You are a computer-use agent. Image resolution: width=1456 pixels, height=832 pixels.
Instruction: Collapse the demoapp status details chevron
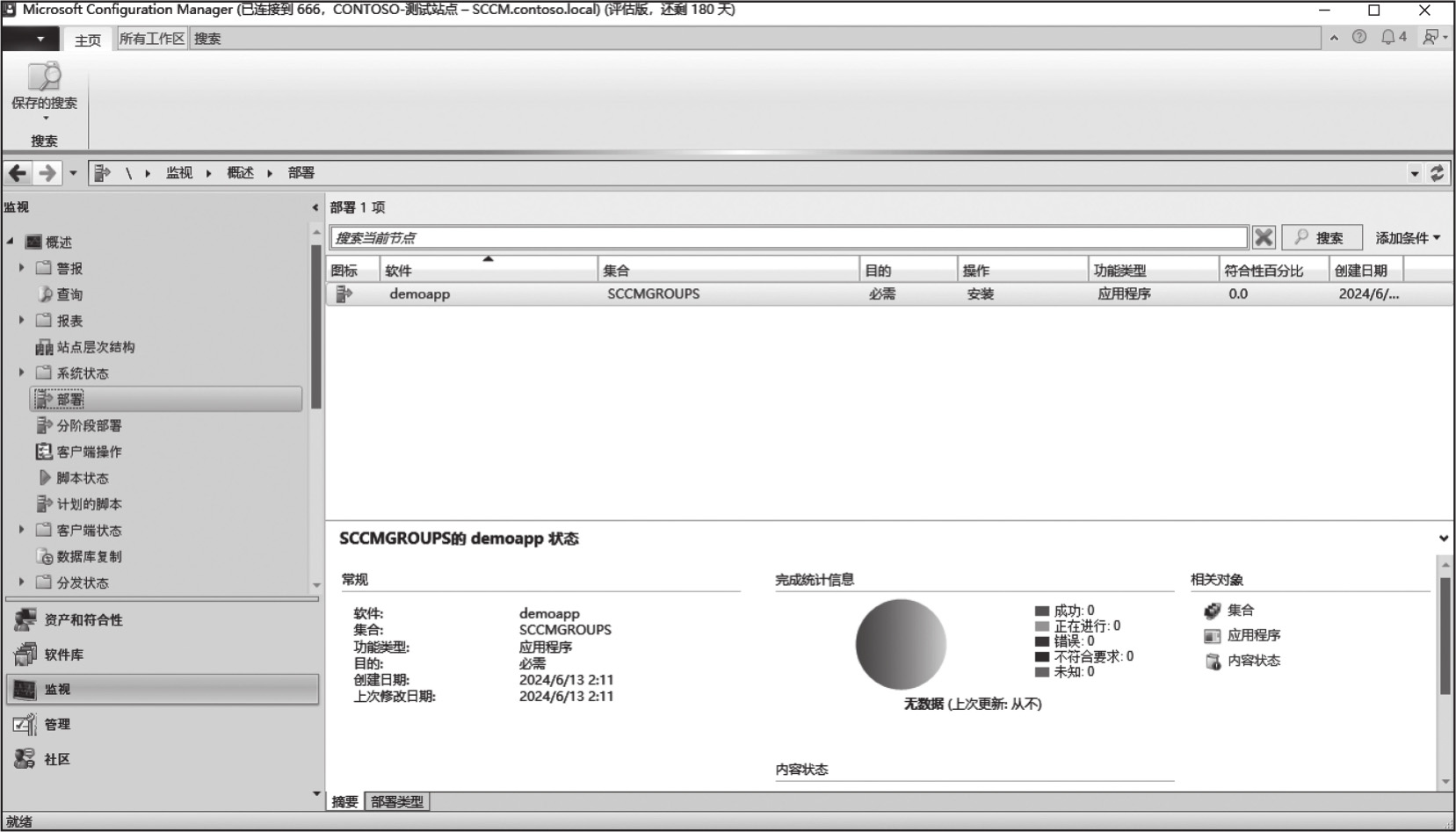pos(1444,539)
